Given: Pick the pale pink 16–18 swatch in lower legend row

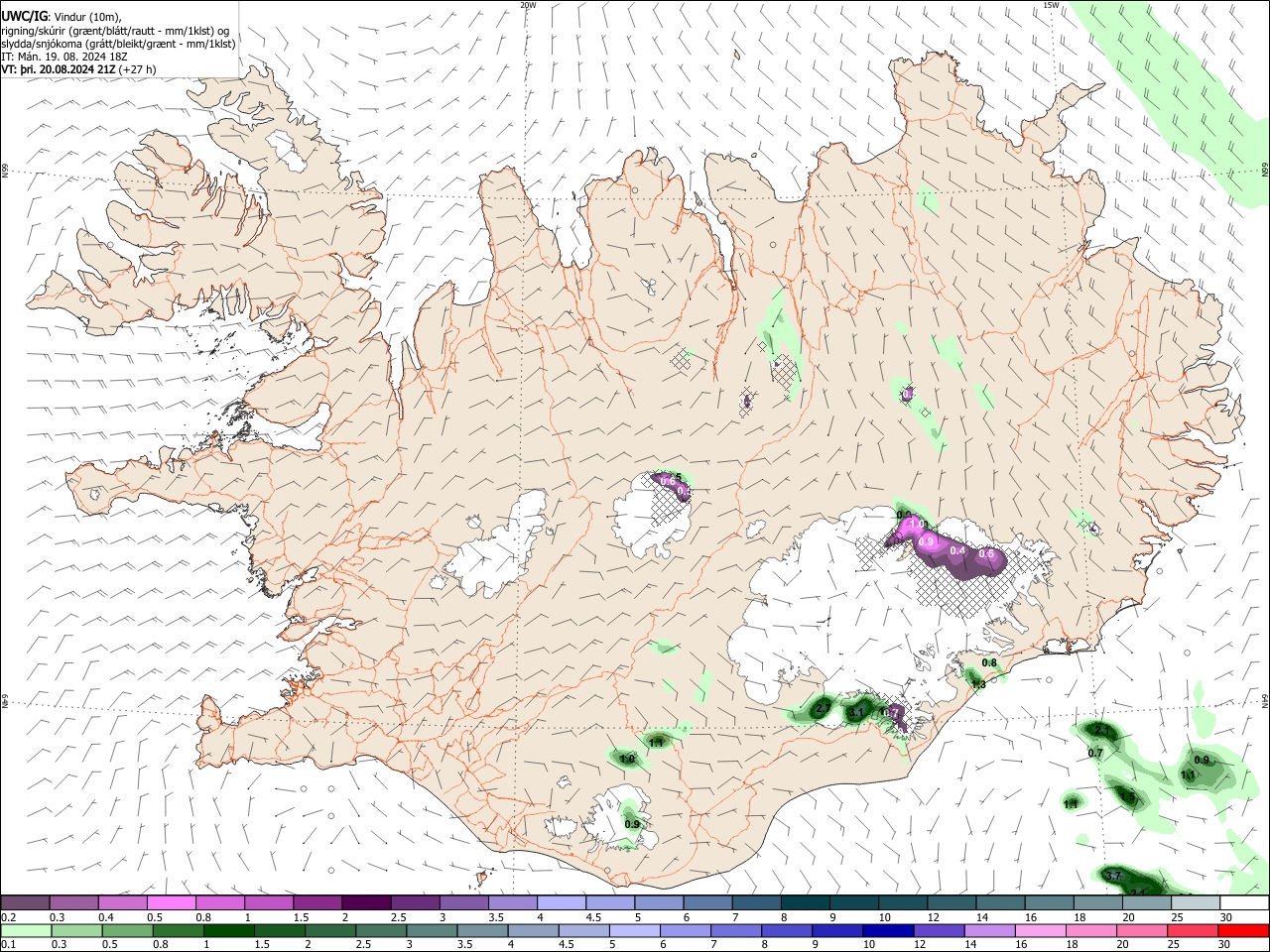Looking at the screenshot, I should click(1041, 931).
